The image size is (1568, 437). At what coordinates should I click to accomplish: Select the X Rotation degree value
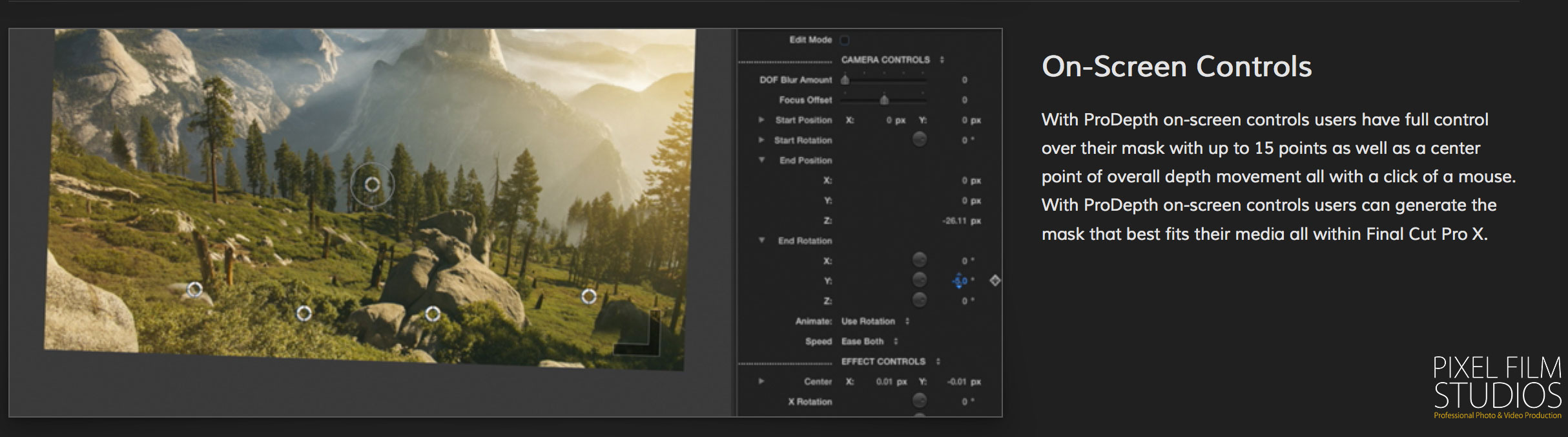point(967,401)
